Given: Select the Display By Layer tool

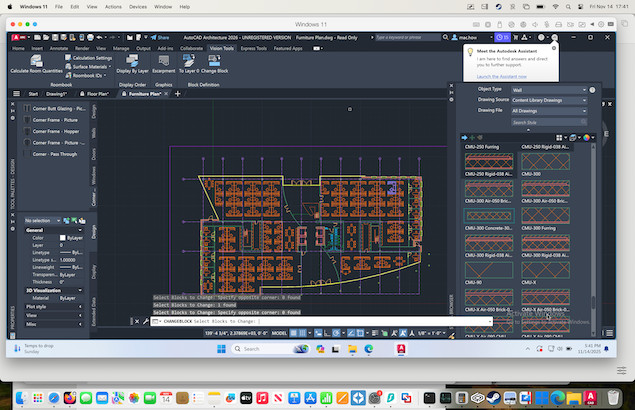Looking at the screenshot, I should tap(132, 61).
